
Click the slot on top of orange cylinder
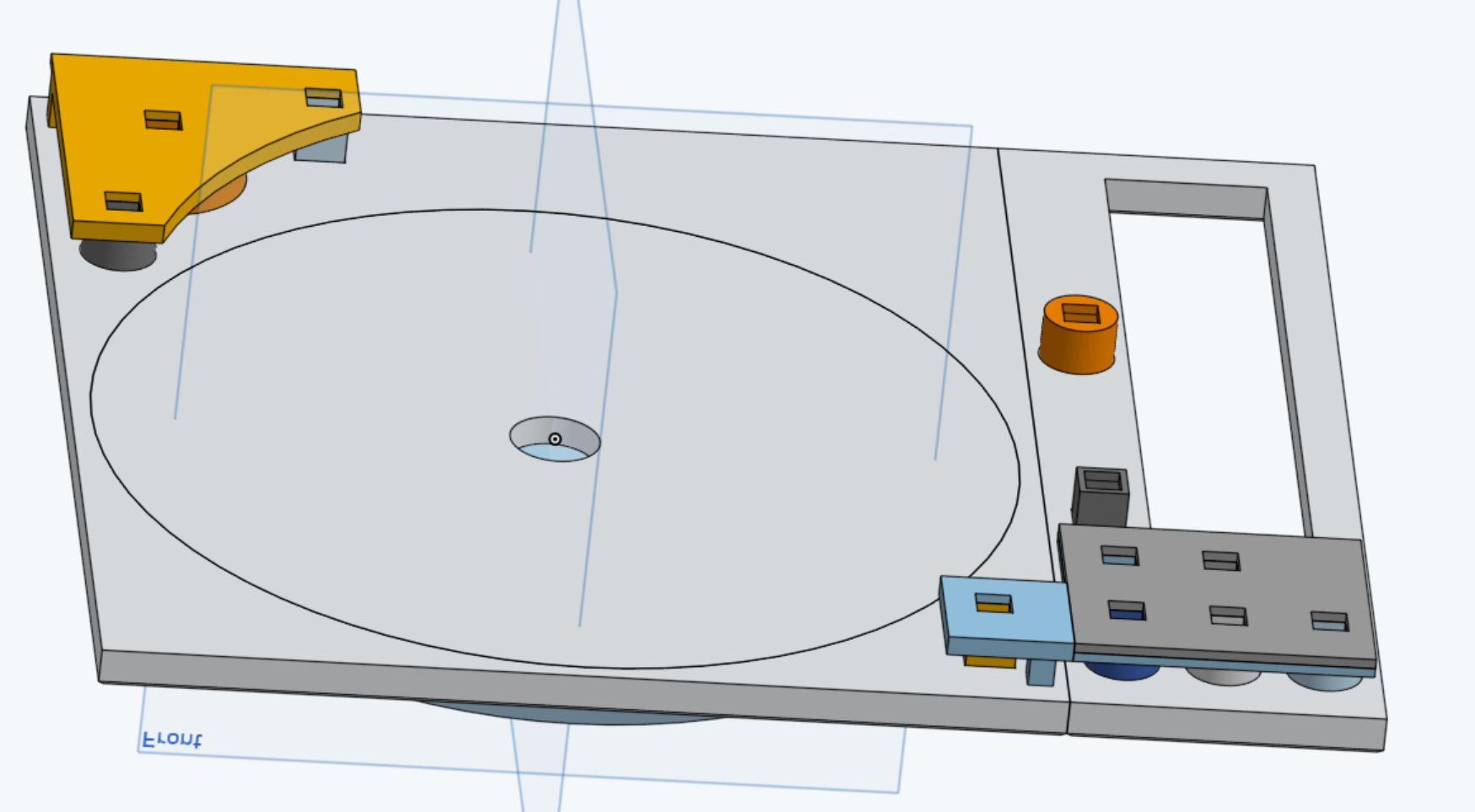(x=1080, y=314)
